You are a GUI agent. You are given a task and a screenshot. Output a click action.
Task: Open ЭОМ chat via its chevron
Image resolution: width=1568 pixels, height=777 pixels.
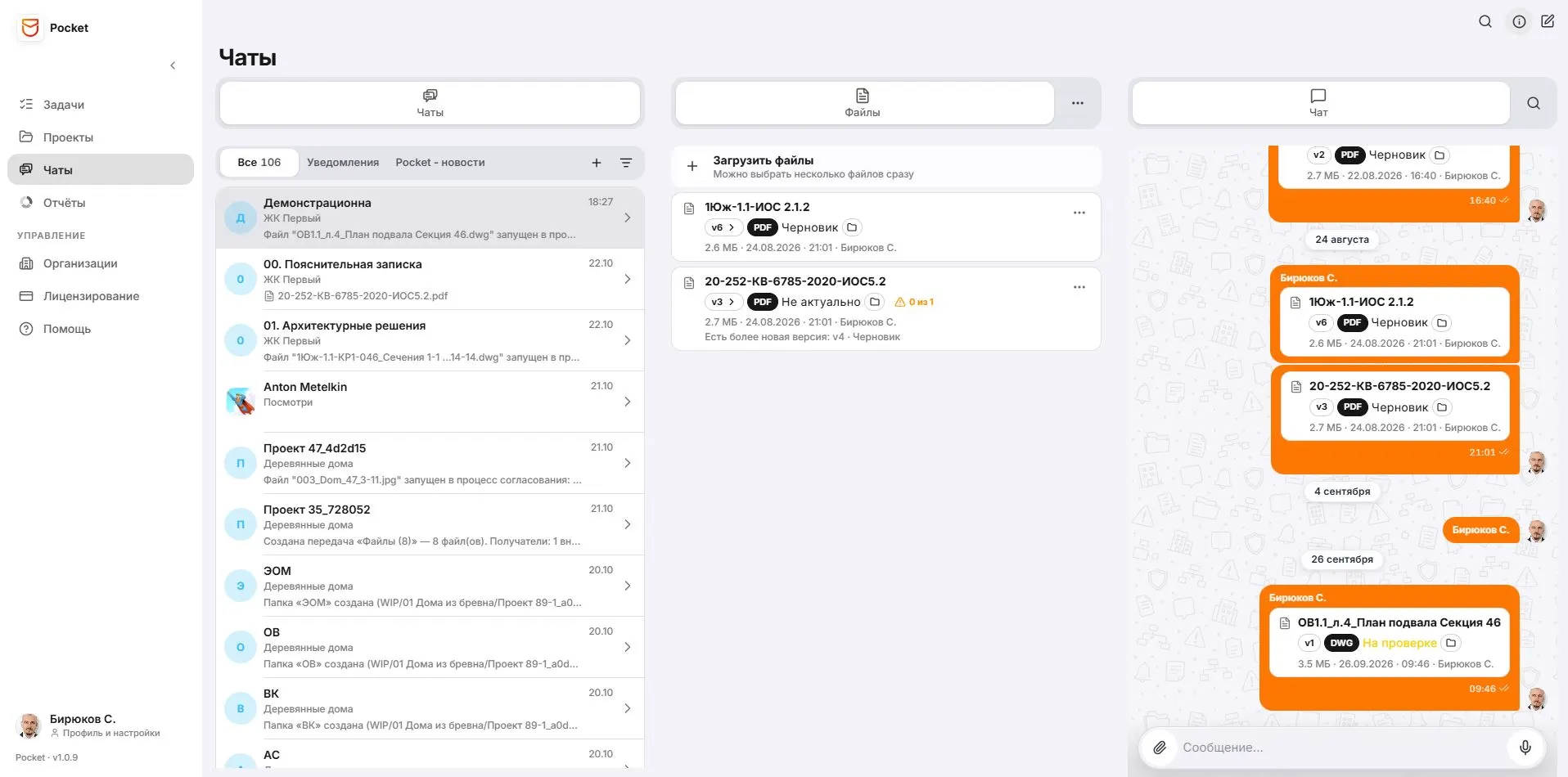[x=628, y=586]
